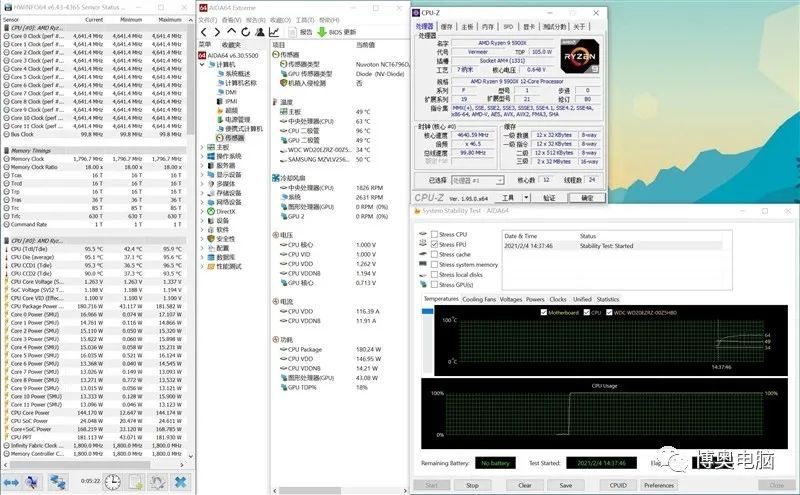The width and height of the screenshot is (800, 495).
Task: Click CPU-Z 验证 button
Action: click(549, 198)
